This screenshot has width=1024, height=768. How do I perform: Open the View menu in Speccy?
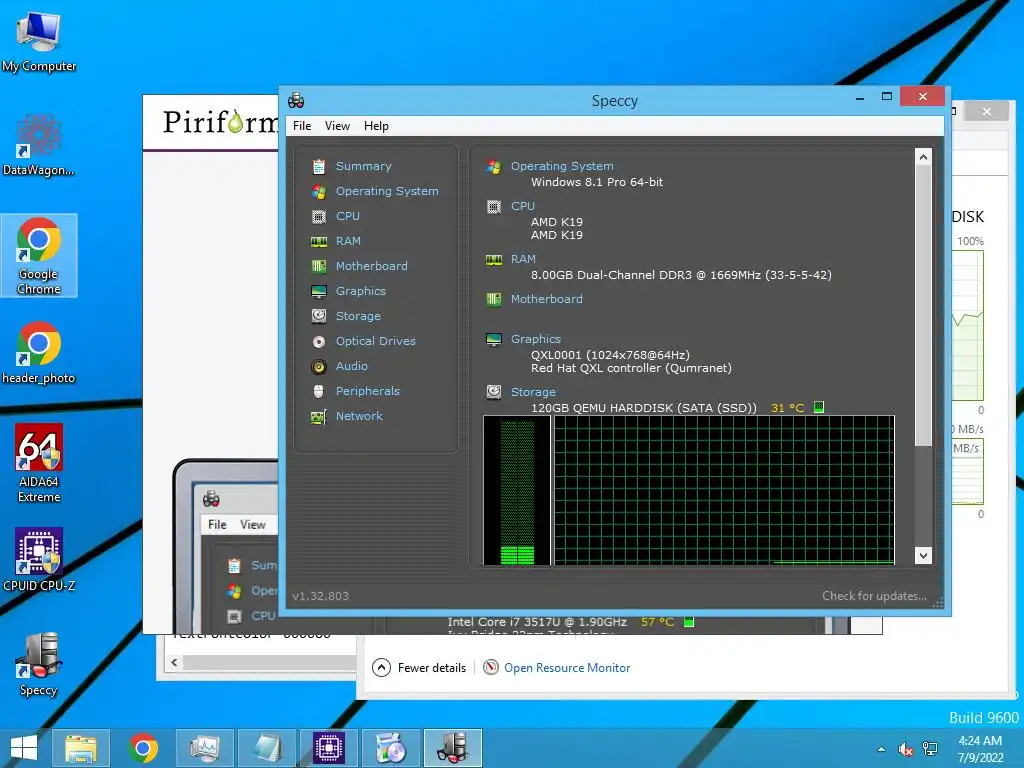coord(337,126)
